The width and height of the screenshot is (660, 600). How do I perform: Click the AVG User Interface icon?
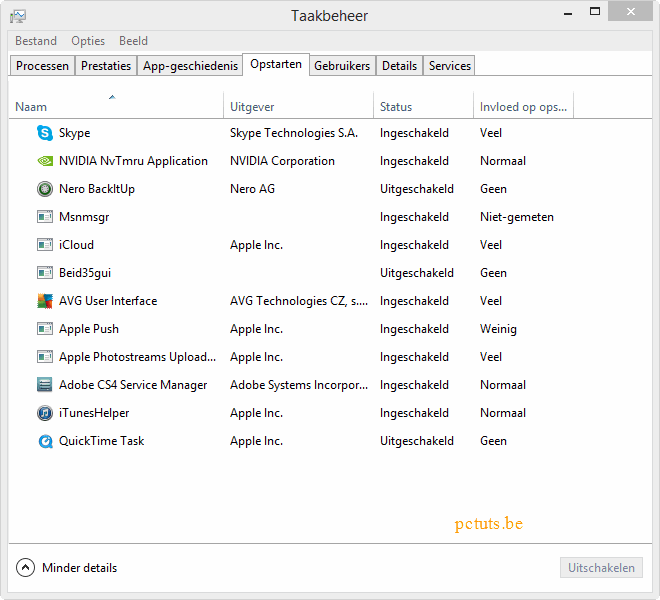point(44,301)
